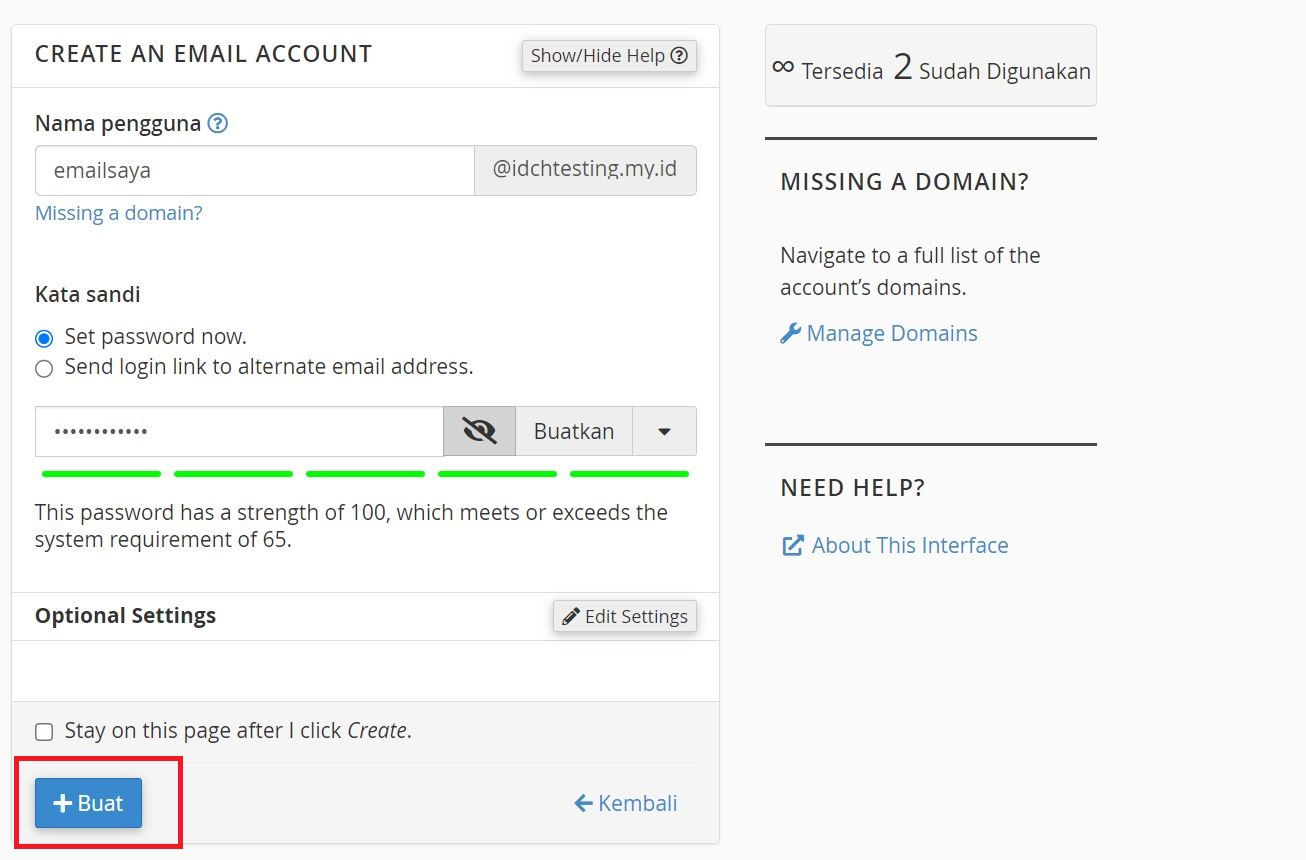Click the Edit Settings button

click(x=624, y=616)
